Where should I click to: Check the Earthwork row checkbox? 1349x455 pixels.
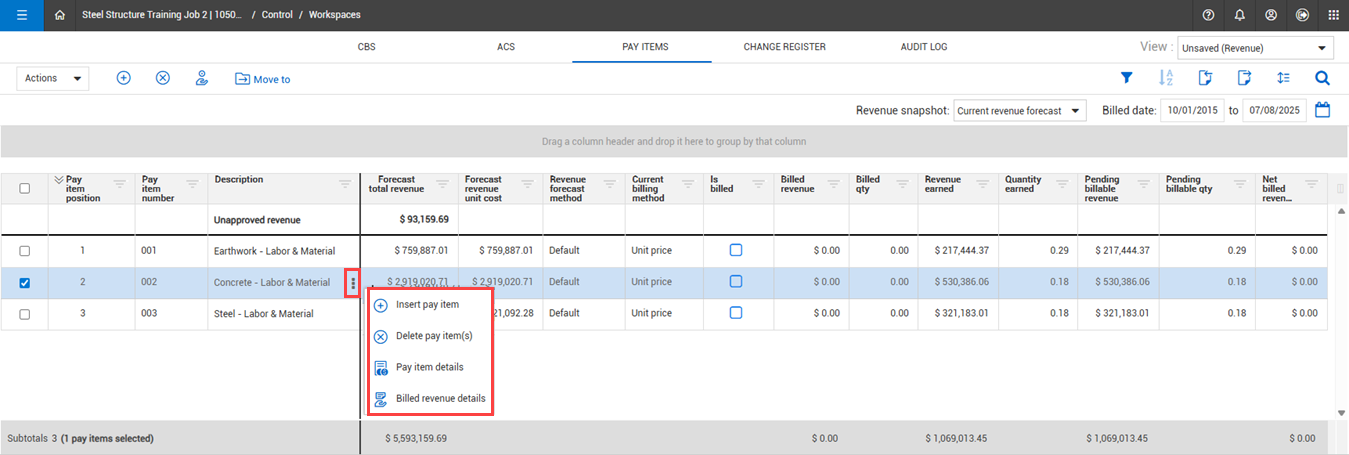pos(25,251)
